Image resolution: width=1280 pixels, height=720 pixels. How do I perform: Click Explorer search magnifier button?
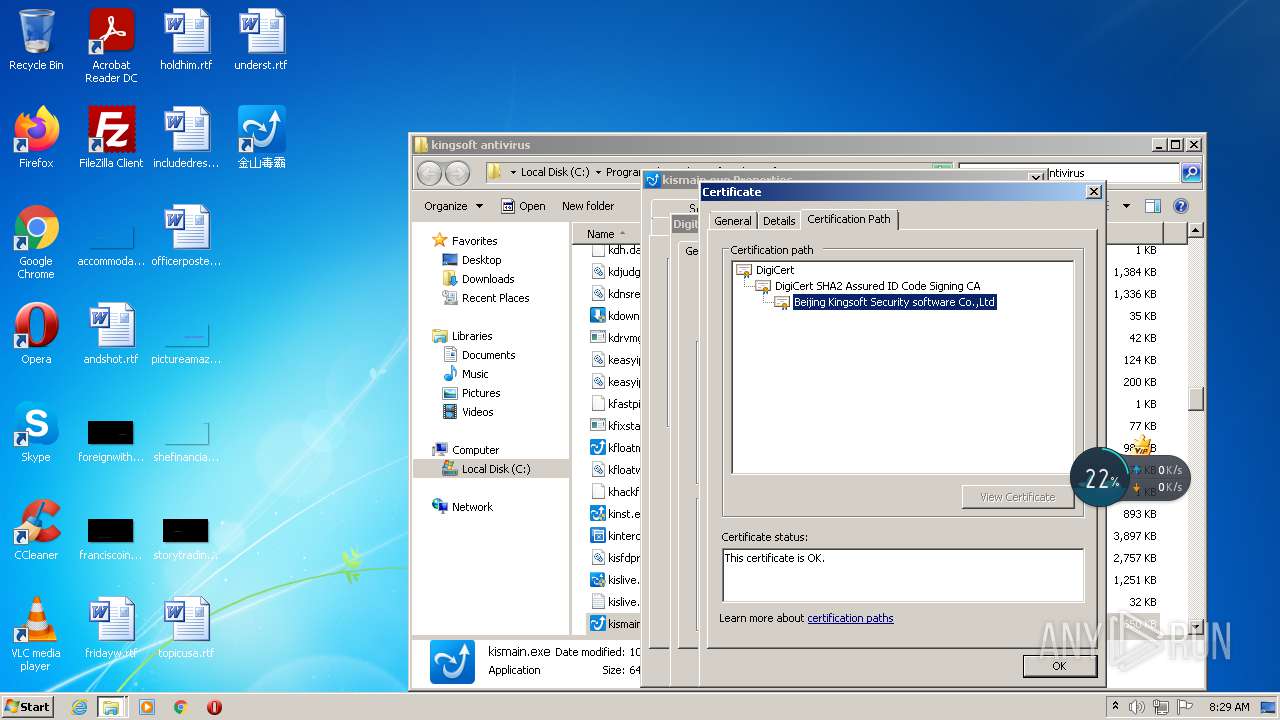1191,173
